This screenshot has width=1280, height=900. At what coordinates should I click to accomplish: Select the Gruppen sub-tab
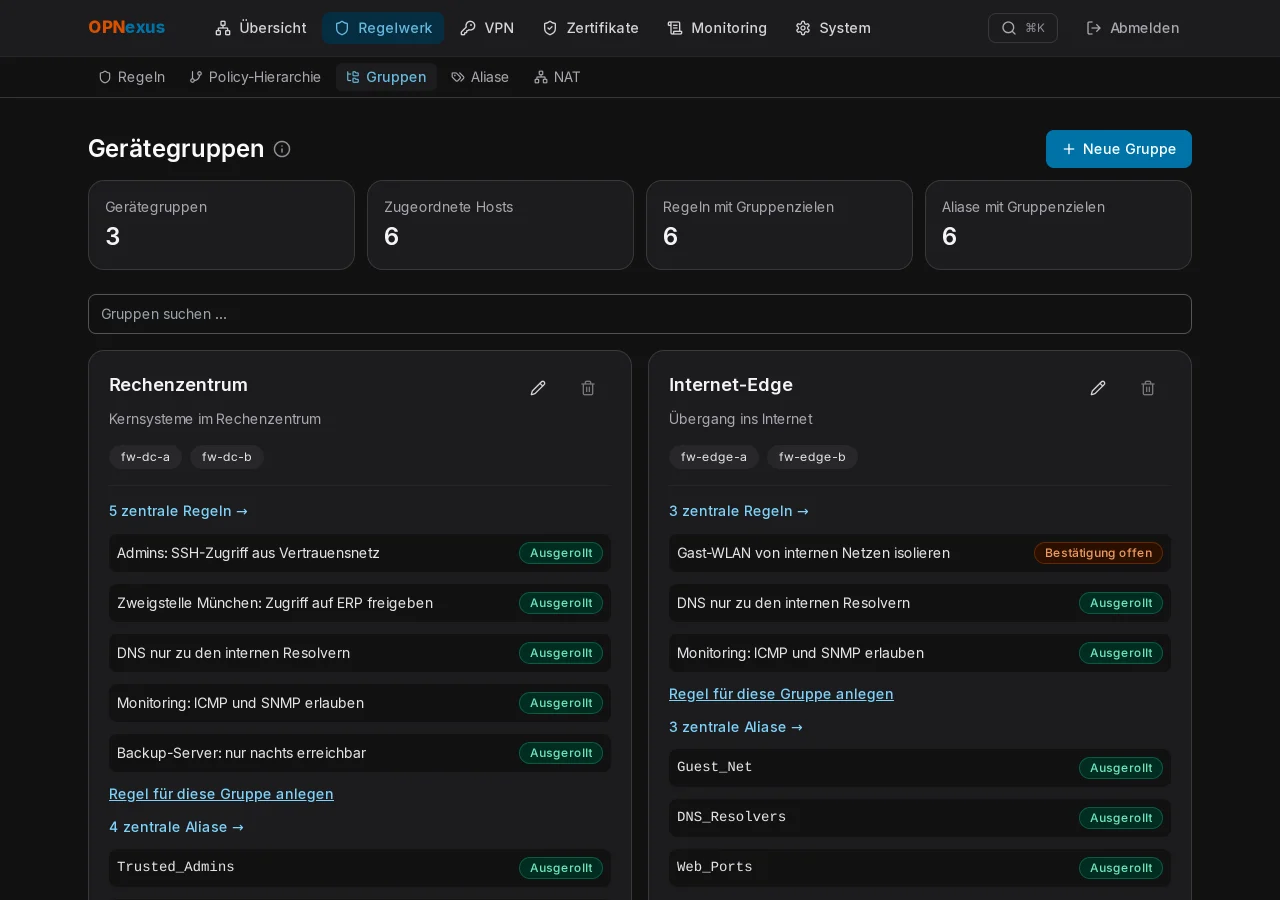386,77
